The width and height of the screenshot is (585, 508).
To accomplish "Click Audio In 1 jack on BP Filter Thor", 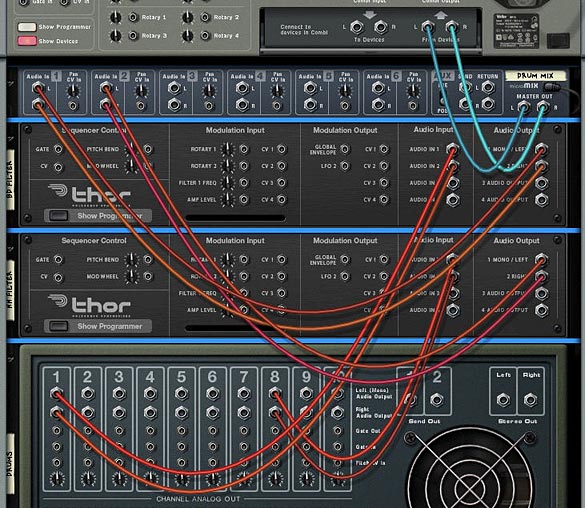I will (453, 149).
